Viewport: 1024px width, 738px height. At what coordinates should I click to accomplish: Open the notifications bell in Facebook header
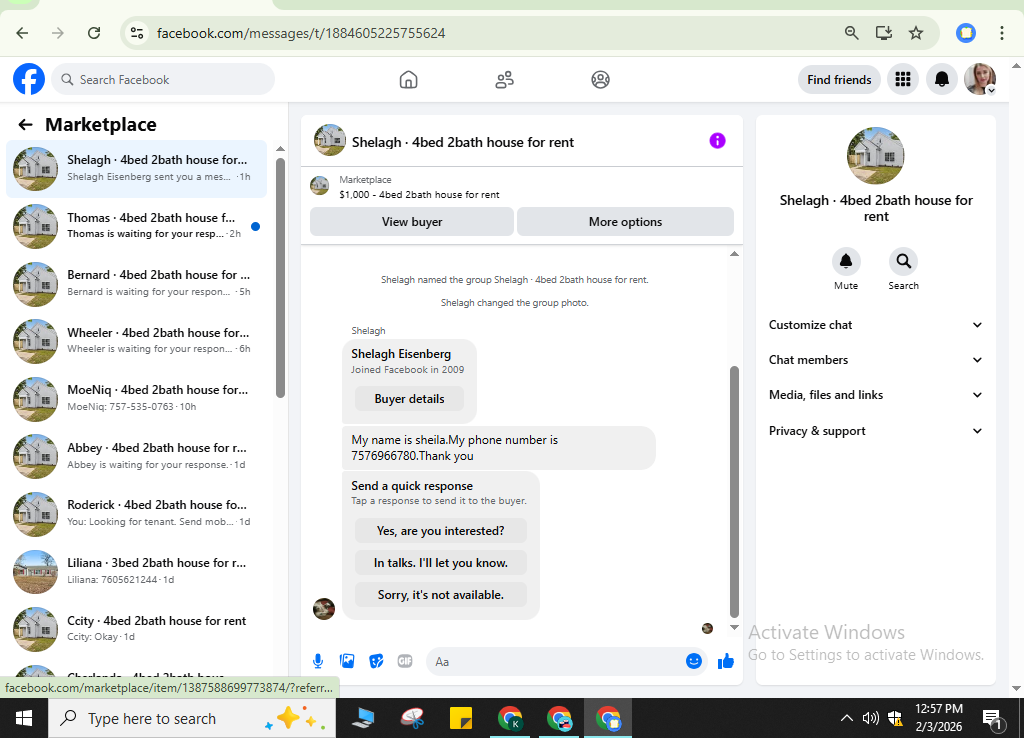pos(942,80)
